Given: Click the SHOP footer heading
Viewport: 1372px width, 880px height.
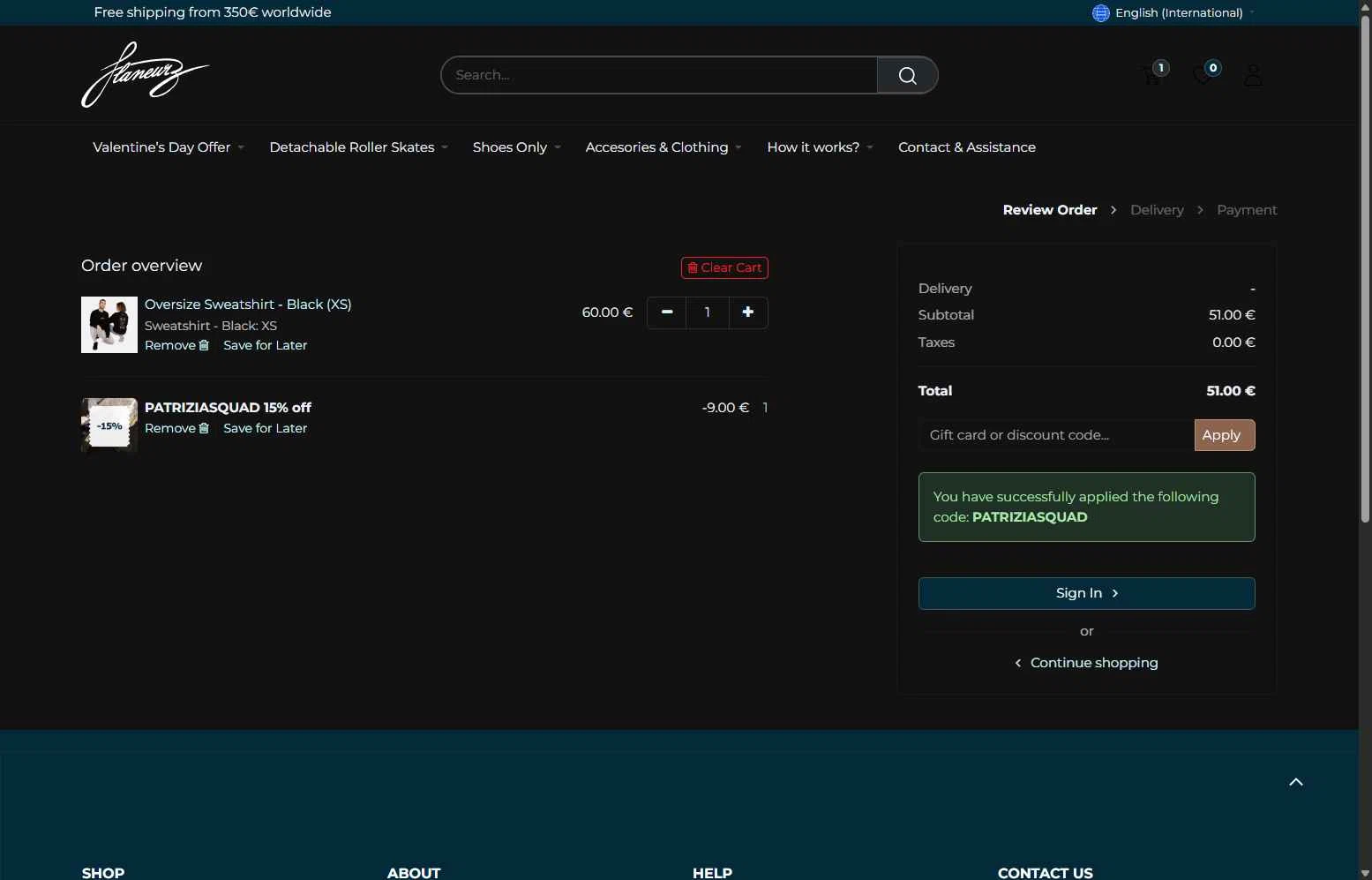Looking at the screenshot, I should [103, 873].
